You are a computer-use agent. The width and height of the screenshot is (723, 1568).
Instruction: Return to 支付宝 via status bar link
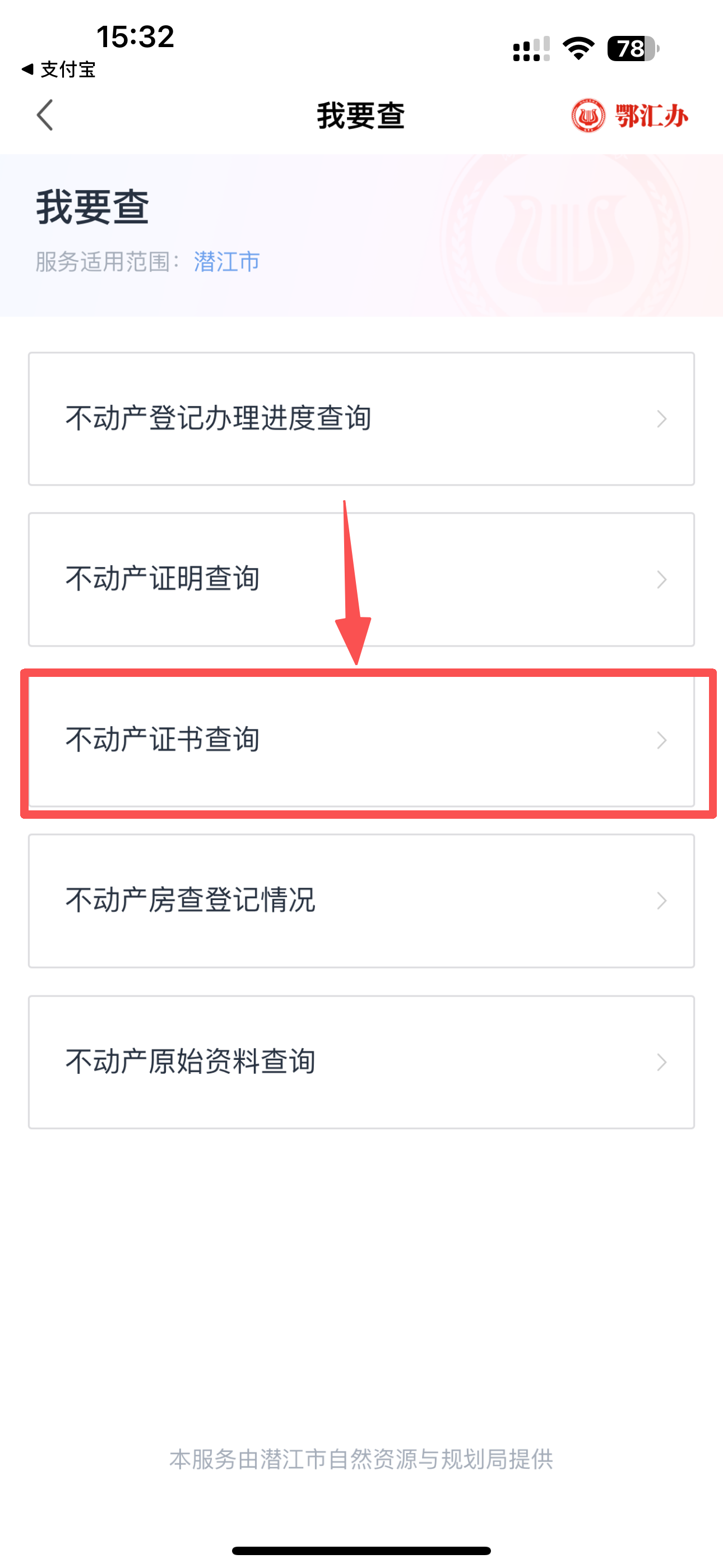(x=59, y=70)
